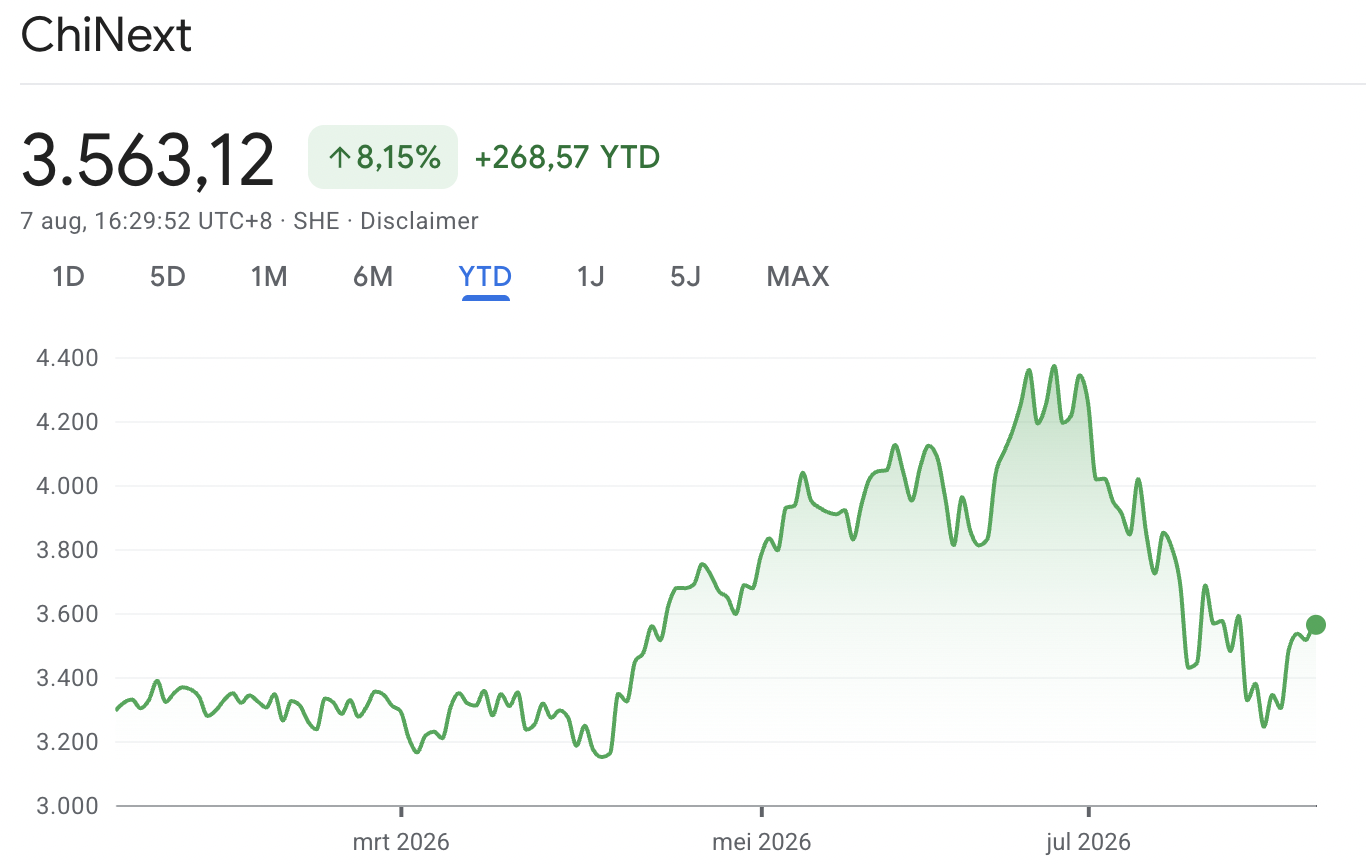Click the +268,57 YTD change text
This screenshot has width=1366, height=864.
tap(567, 157)
